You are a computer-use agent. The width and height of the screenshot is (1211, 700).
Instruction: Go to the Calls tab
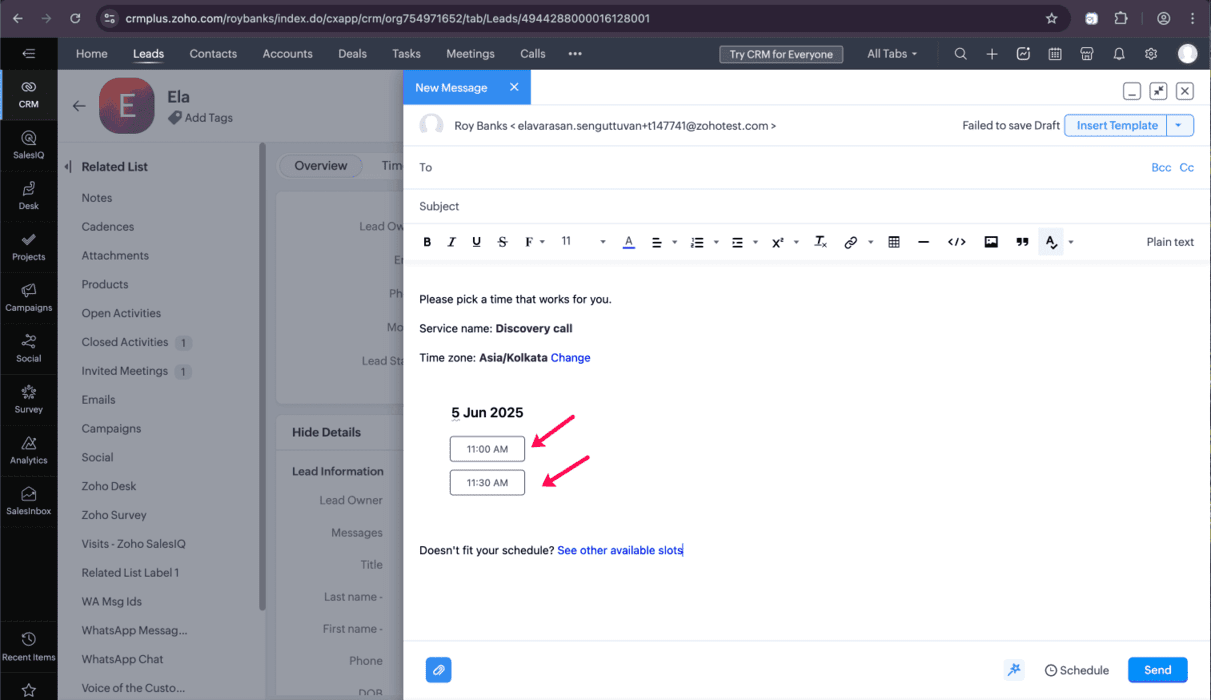coord(533,54)
